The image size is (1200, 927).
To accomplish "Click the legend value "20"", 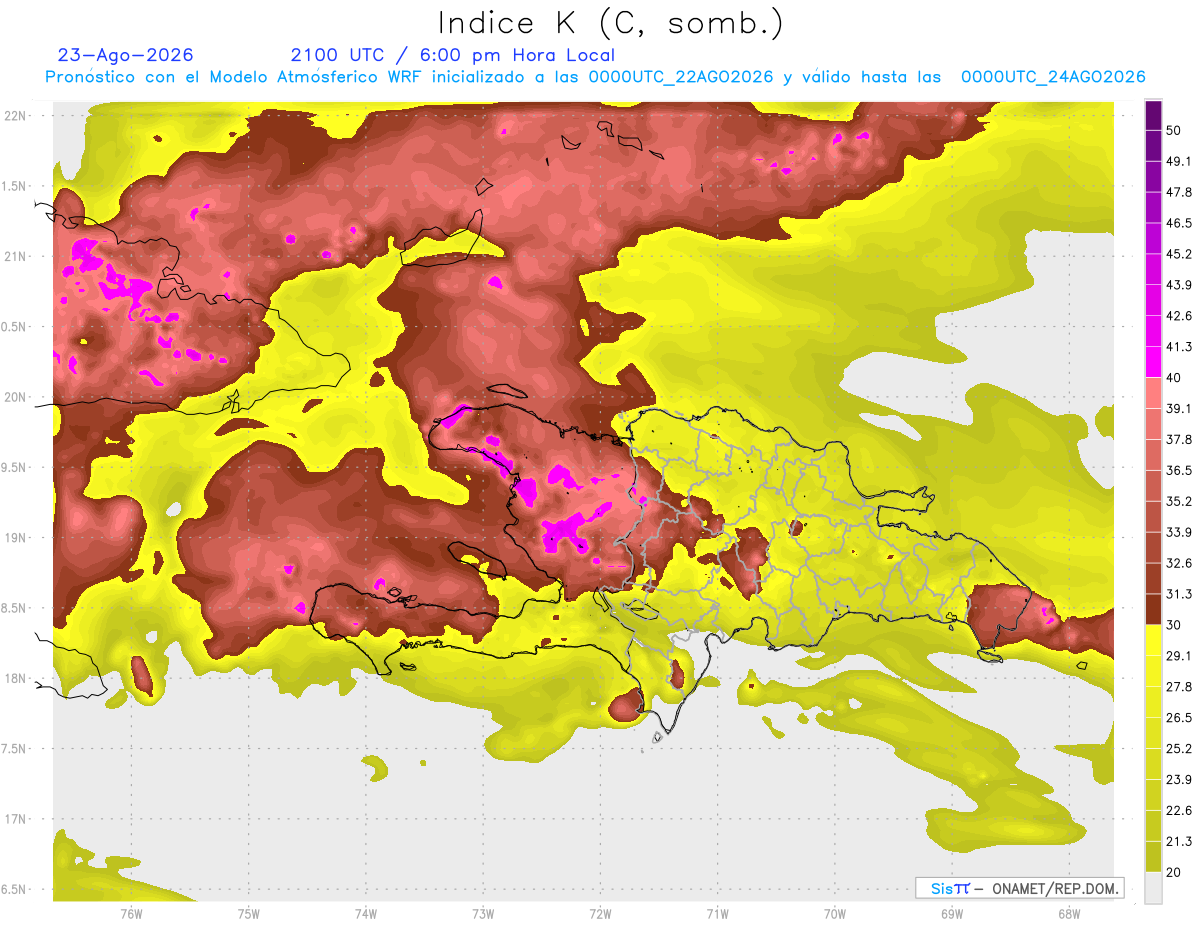I will click(x=1174, y=872).
